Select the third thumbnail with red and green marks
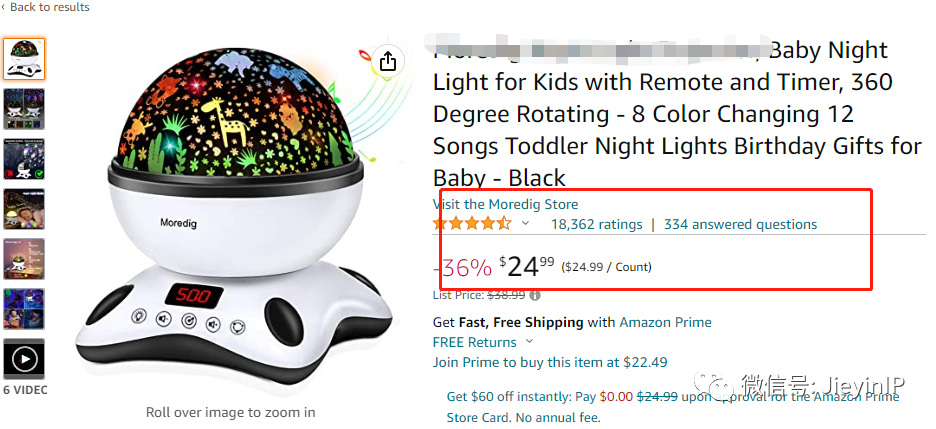Image resolution: width=936 pixels, height=429 pixels. click(24, 159)
